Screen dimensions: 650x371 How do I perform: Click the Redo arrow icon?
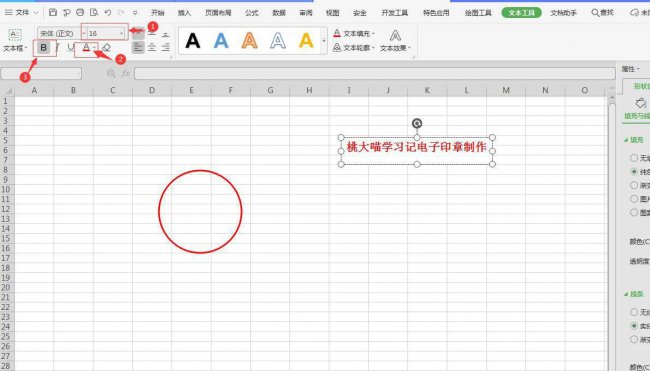[121, 12]
